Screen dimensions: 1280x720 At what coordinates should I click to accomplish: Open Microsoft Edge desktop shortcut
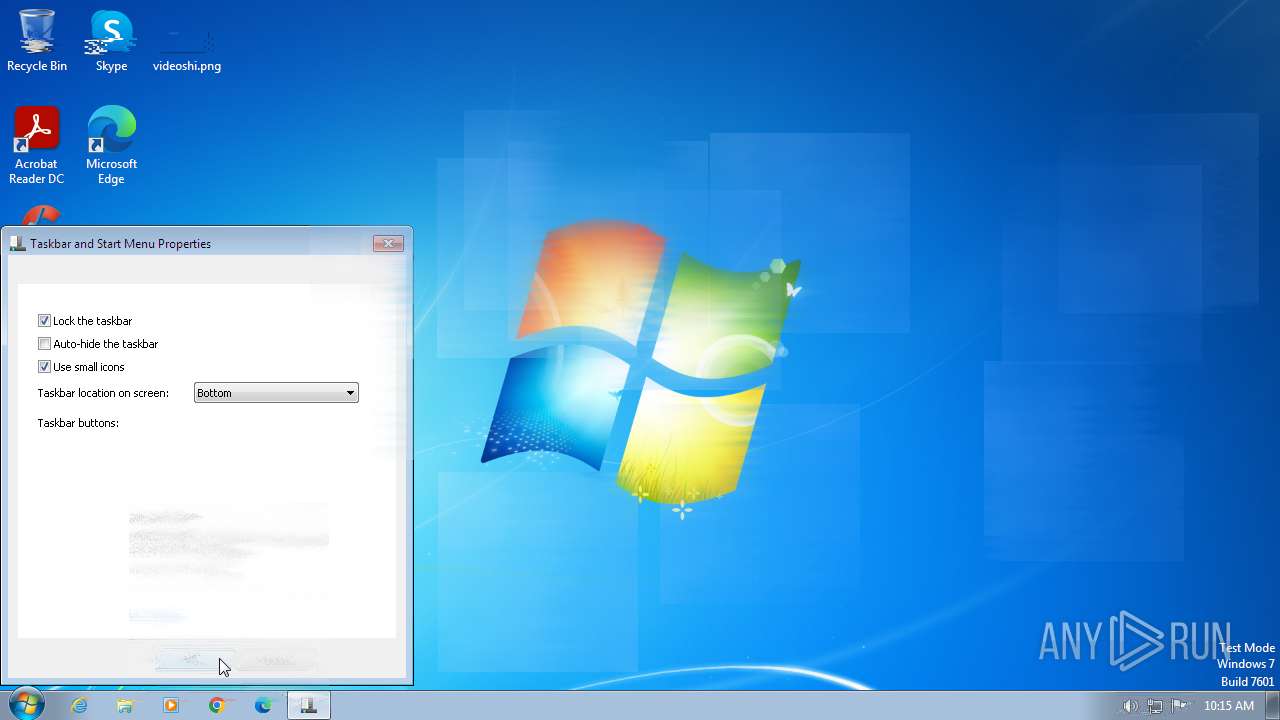[111, 145]
